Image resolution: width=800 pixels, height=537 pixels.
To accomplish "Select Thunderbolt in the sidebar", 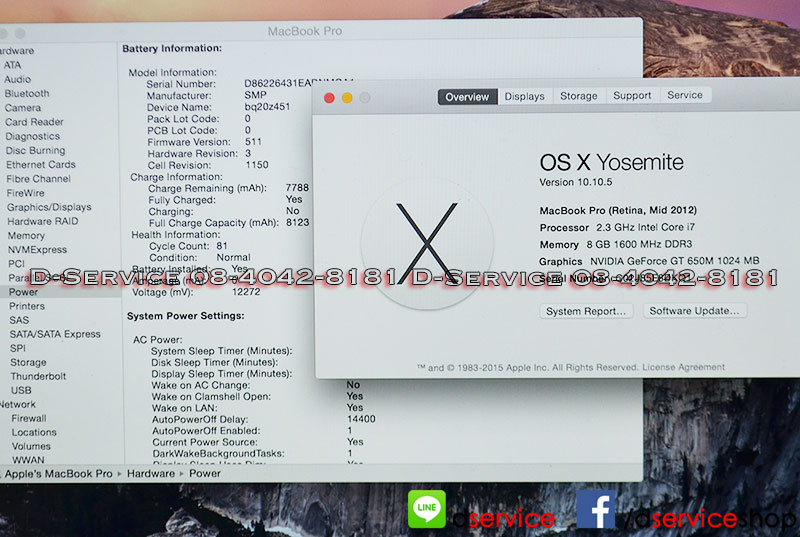I will [x=38, y=376].
